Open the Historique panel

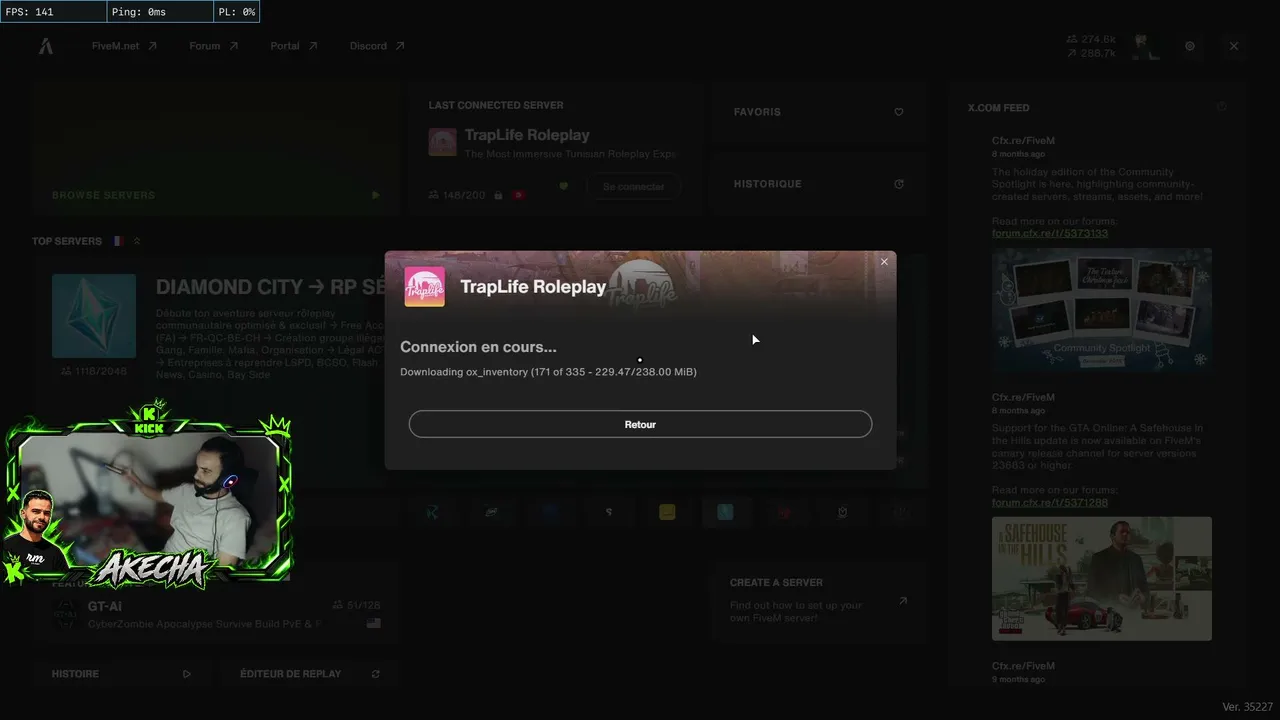pos(818,184)
